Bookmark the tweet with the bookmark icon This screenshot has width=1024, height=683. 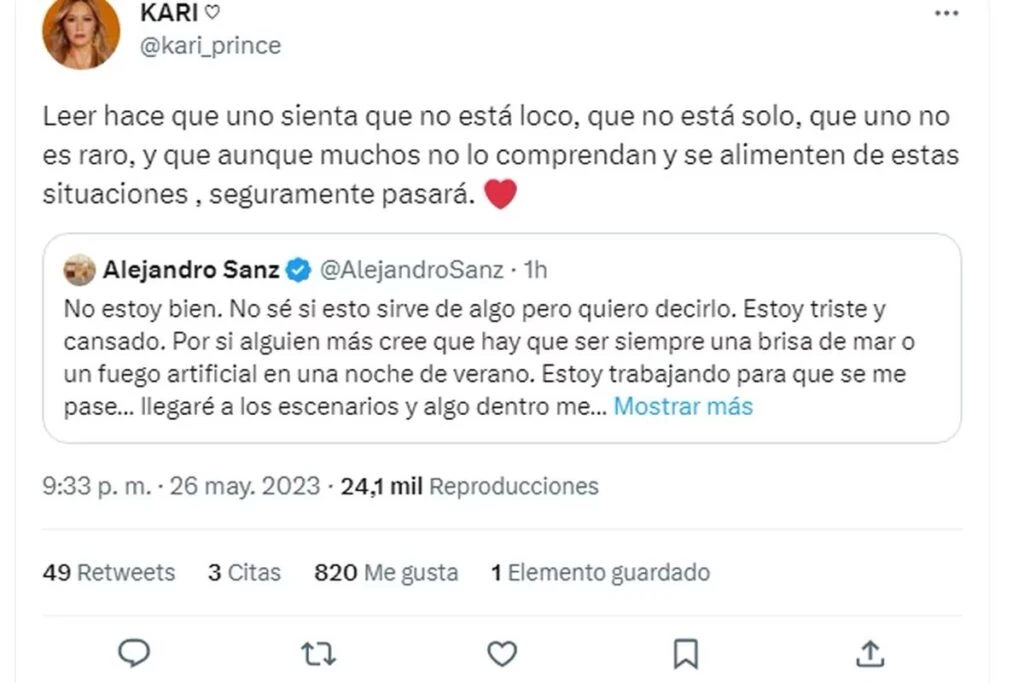pyautogui.click(x=686, y=654)
